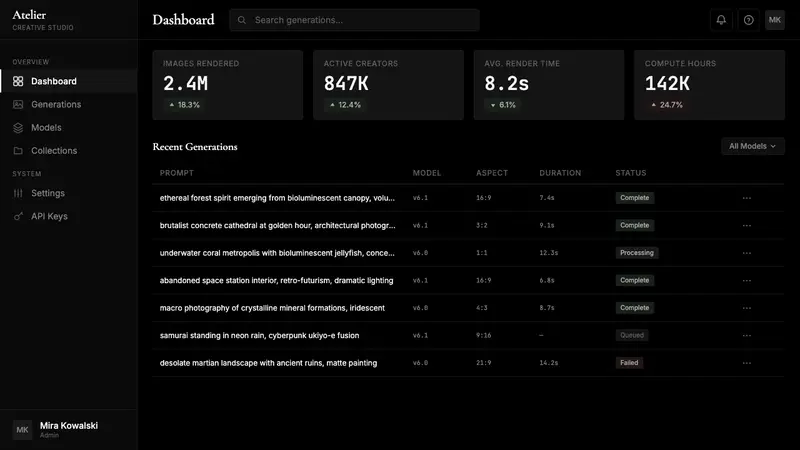Open more options for samurai neon rain row
Screen dimensions: 800x450
[x=746, y=336]
